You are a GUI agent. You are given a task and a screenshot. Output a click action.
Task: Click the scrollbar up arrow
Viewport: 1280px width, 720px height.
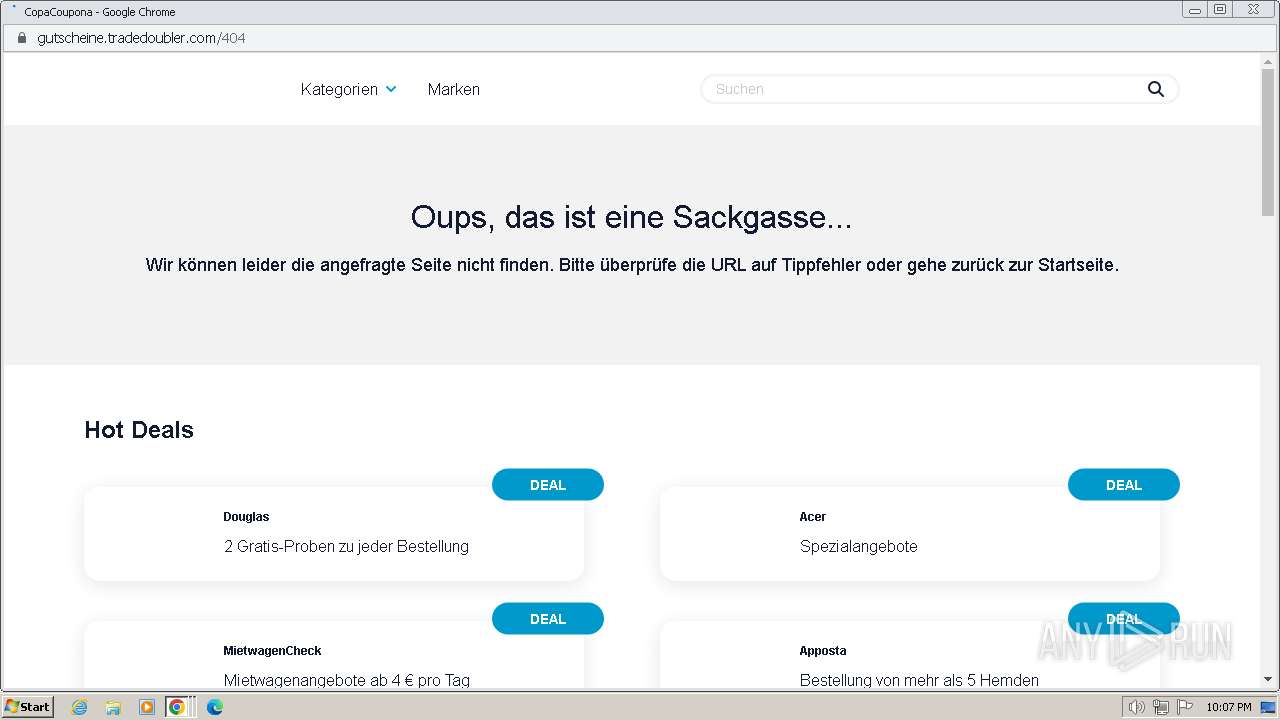click(1268, 62)
